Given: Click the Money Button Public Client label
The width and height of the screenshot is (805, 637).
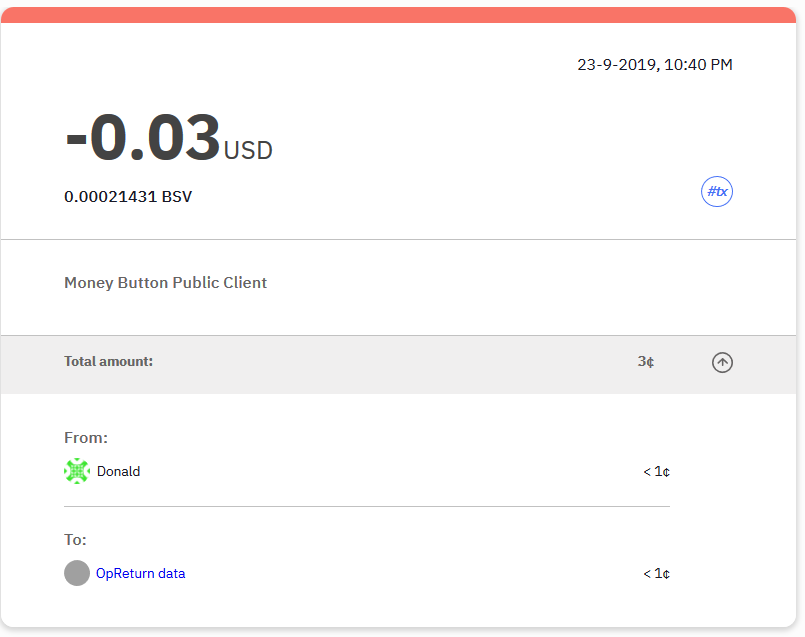Looking at the screenshot, I should [165, 283].
